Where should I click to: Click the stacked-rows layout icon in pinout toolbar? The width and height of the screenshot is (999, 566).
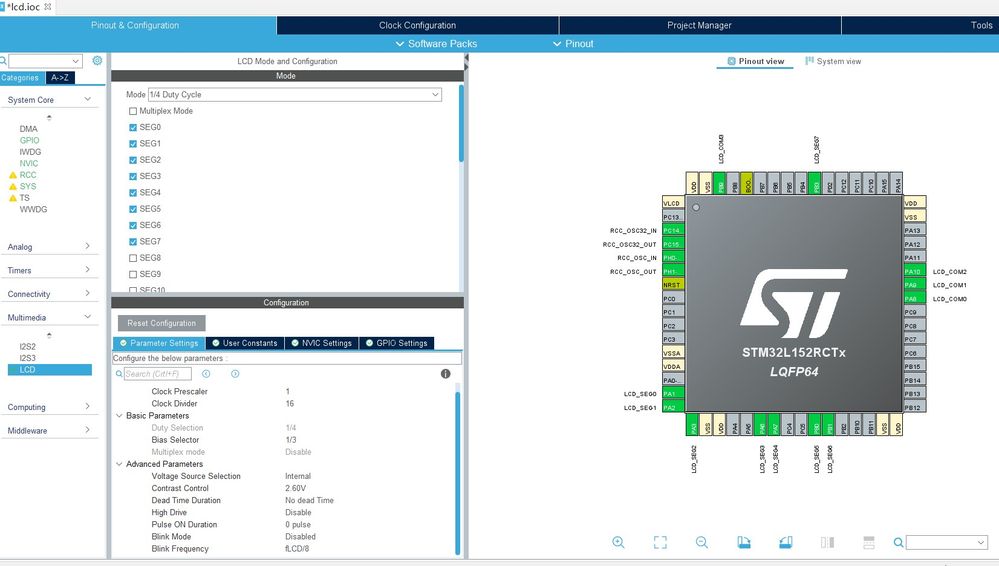point(868,542)
